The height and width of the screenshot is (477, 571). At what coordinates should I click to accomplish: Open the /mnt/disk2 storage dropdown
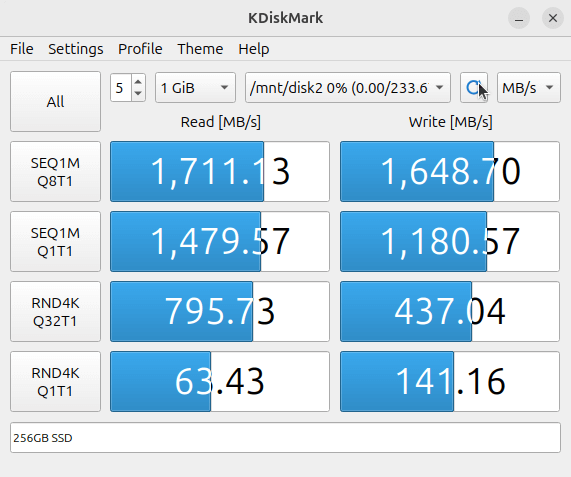click(348, 87)
